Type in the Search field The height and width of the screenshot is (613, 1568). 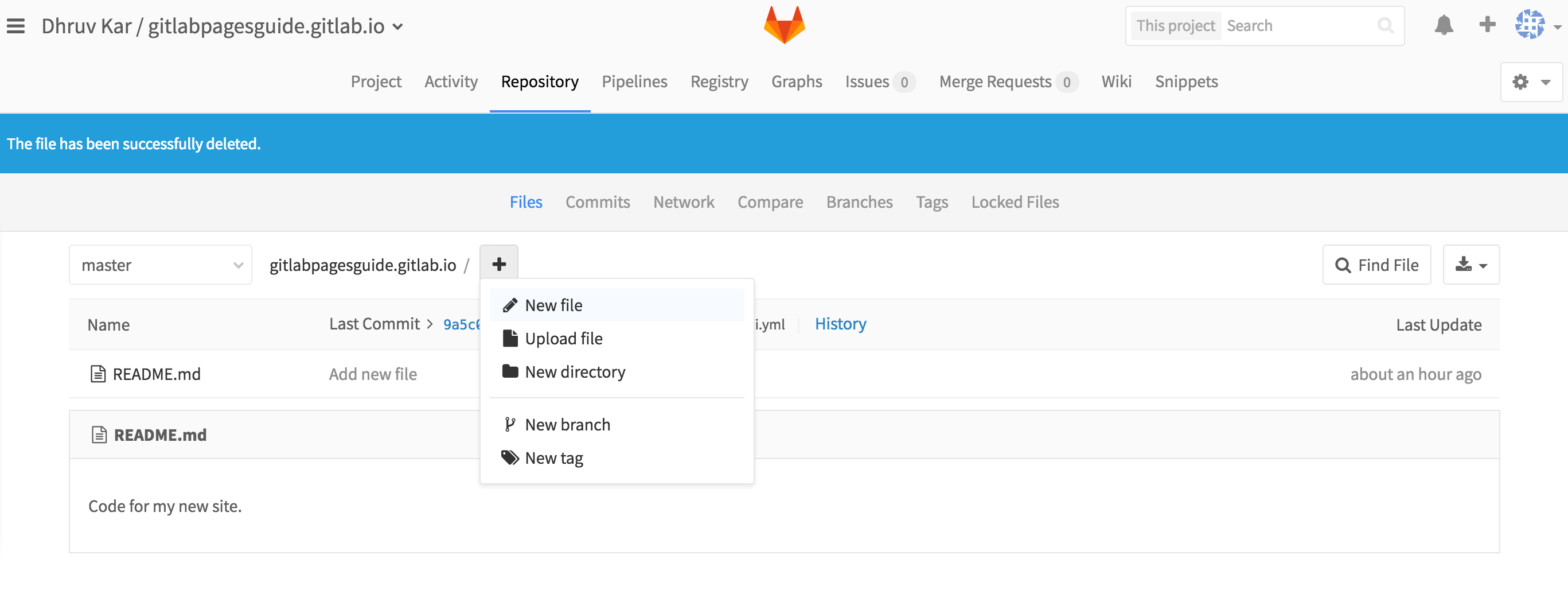pyautogui.click(x=1298, y=26)
